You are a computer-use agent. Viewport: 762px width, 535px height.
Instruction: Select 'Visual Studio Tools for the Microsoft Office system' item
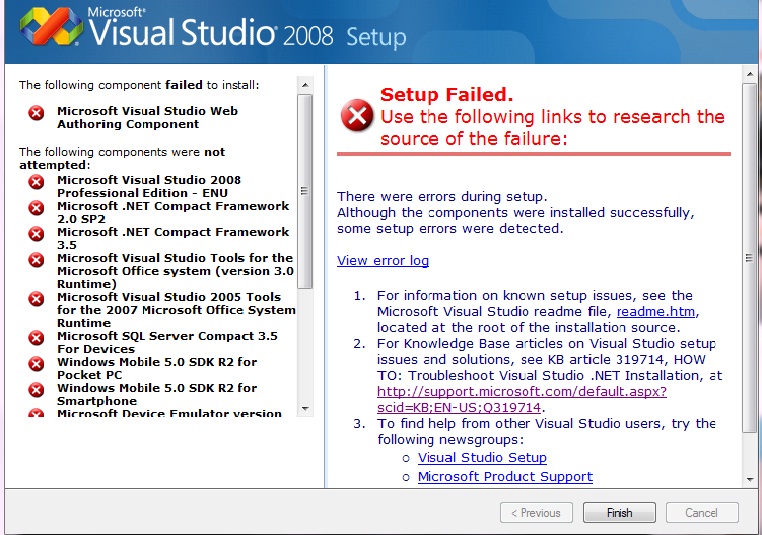pos(175,271)
